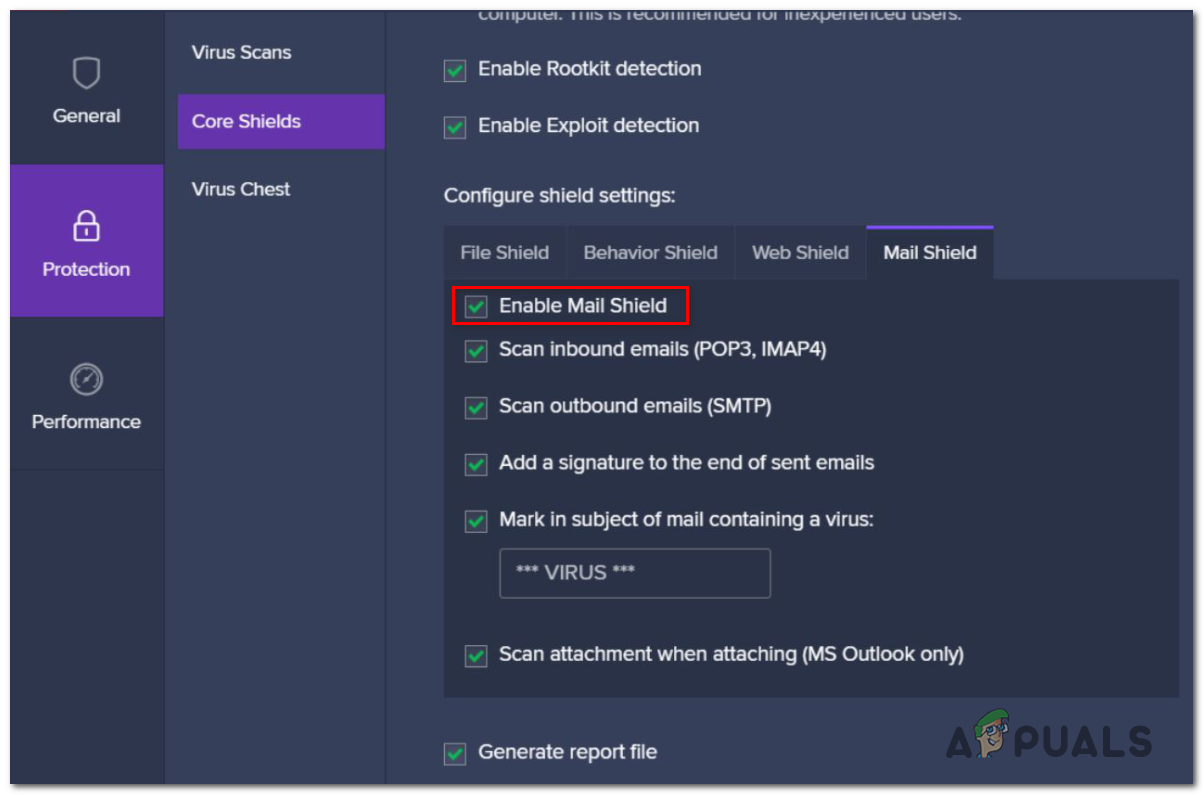Image resolution: width=1204 pixels, height=795 pixels.
Task: Uncheck Enable Mail Shield
Action: pos(476,307)
